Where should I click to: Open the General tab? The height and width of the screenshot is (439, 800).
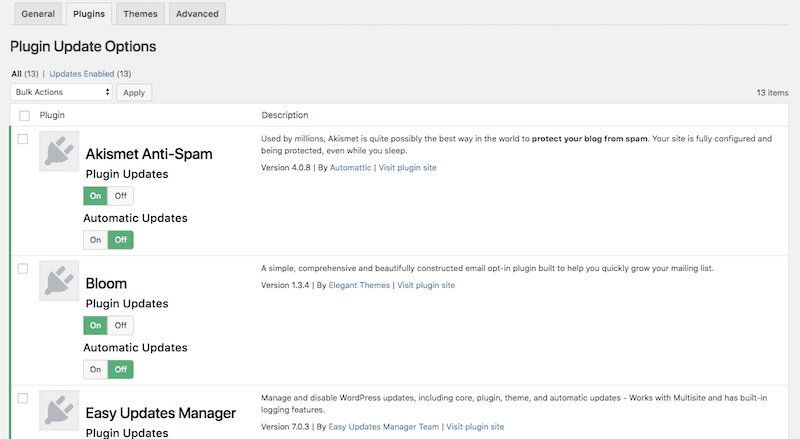38,14
